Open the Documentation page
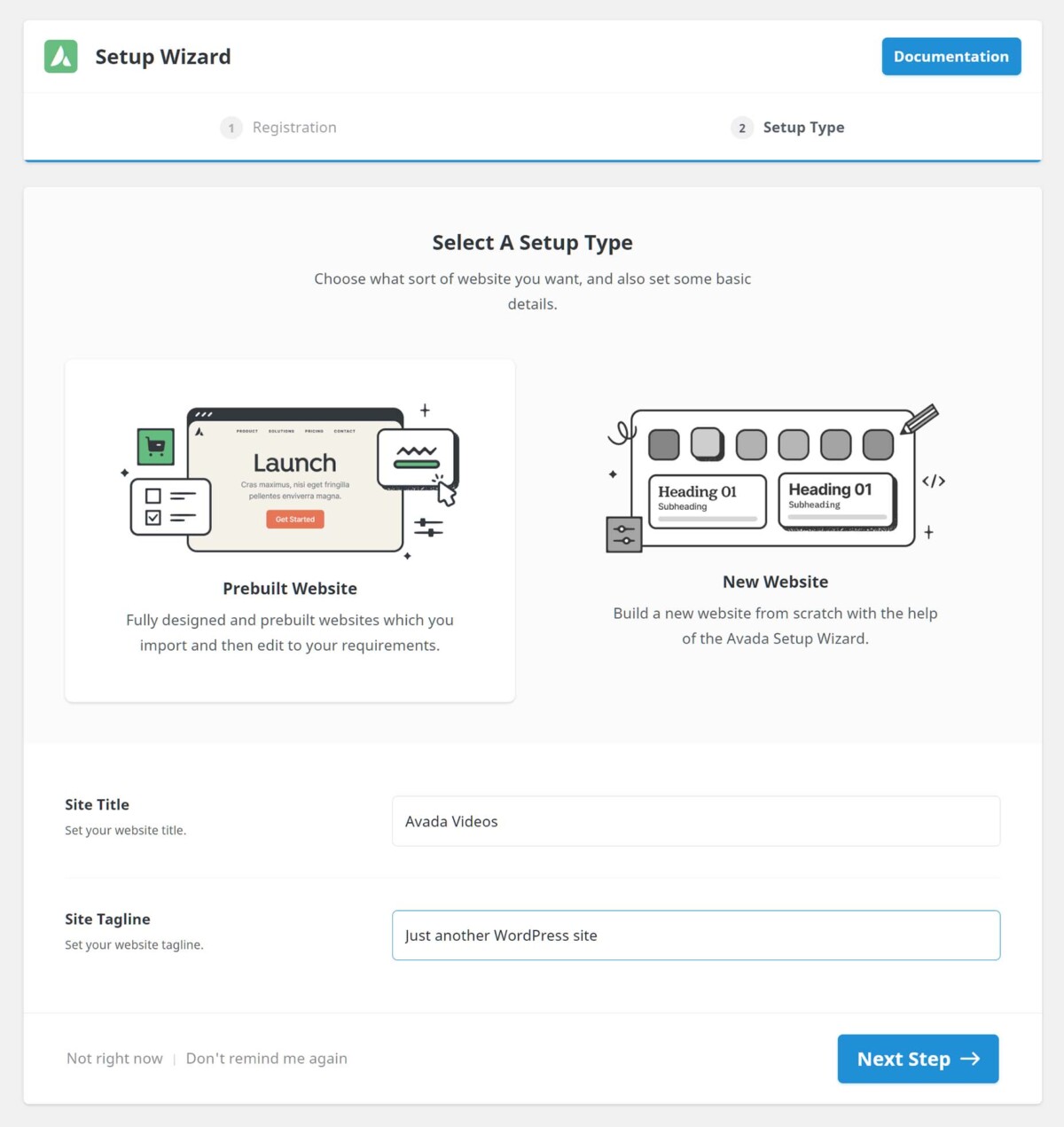The width and height of the screenshot is (1064, 1127). pos(951,56)
